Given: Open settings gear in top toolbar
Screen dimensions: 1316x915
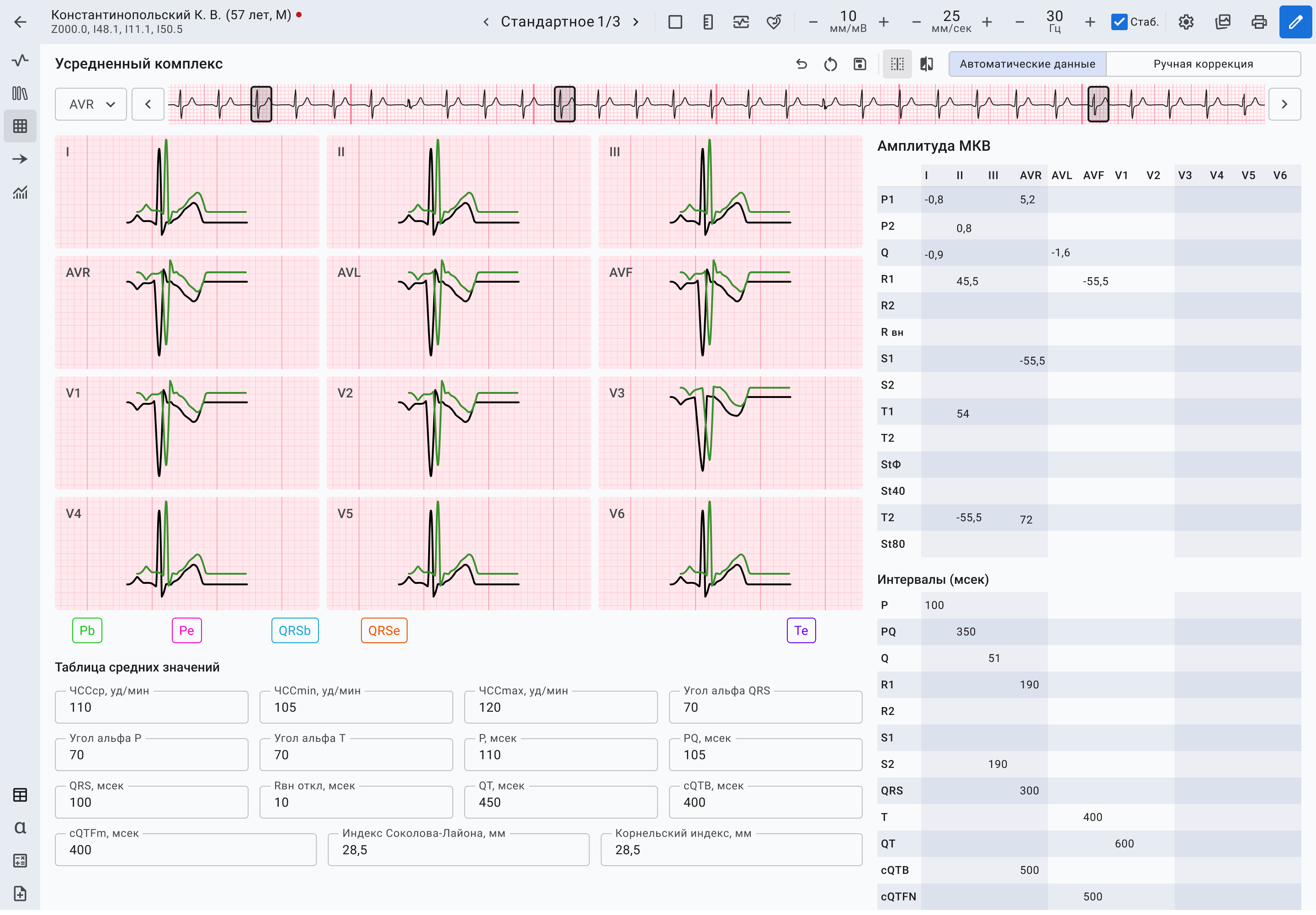Looking at the screenshot, I should tap(1186, 22).
